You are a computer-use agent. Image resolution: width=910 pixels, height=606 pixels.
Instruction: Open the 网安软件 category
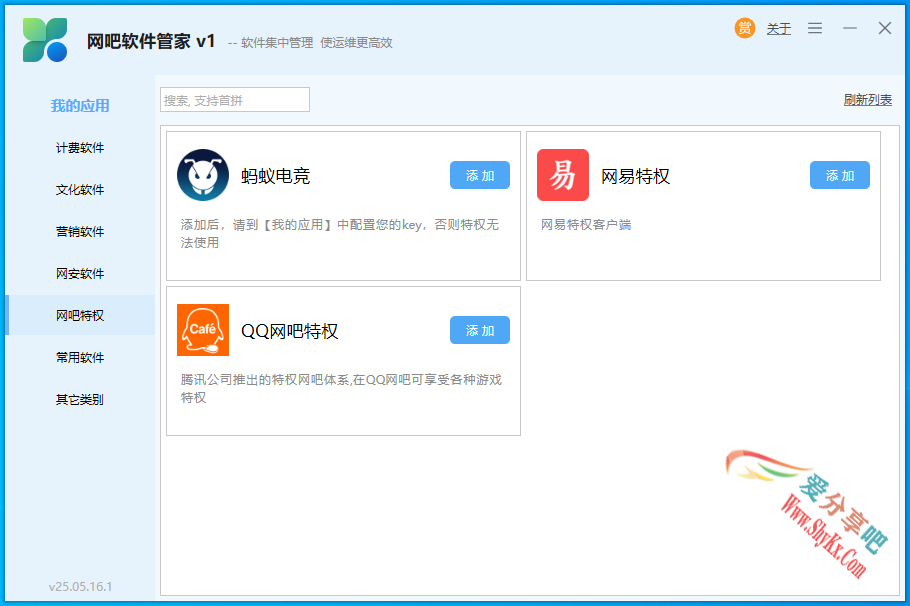coord(80,273)
